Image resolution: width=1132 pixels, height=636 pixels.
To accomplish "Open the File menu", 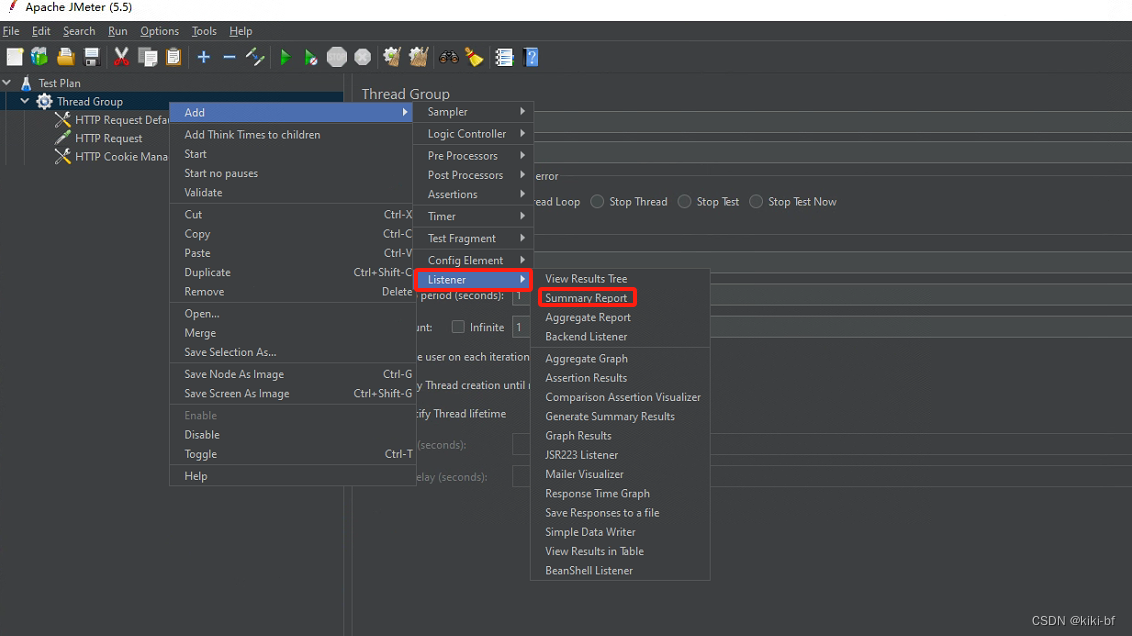I will pos(11,31).
